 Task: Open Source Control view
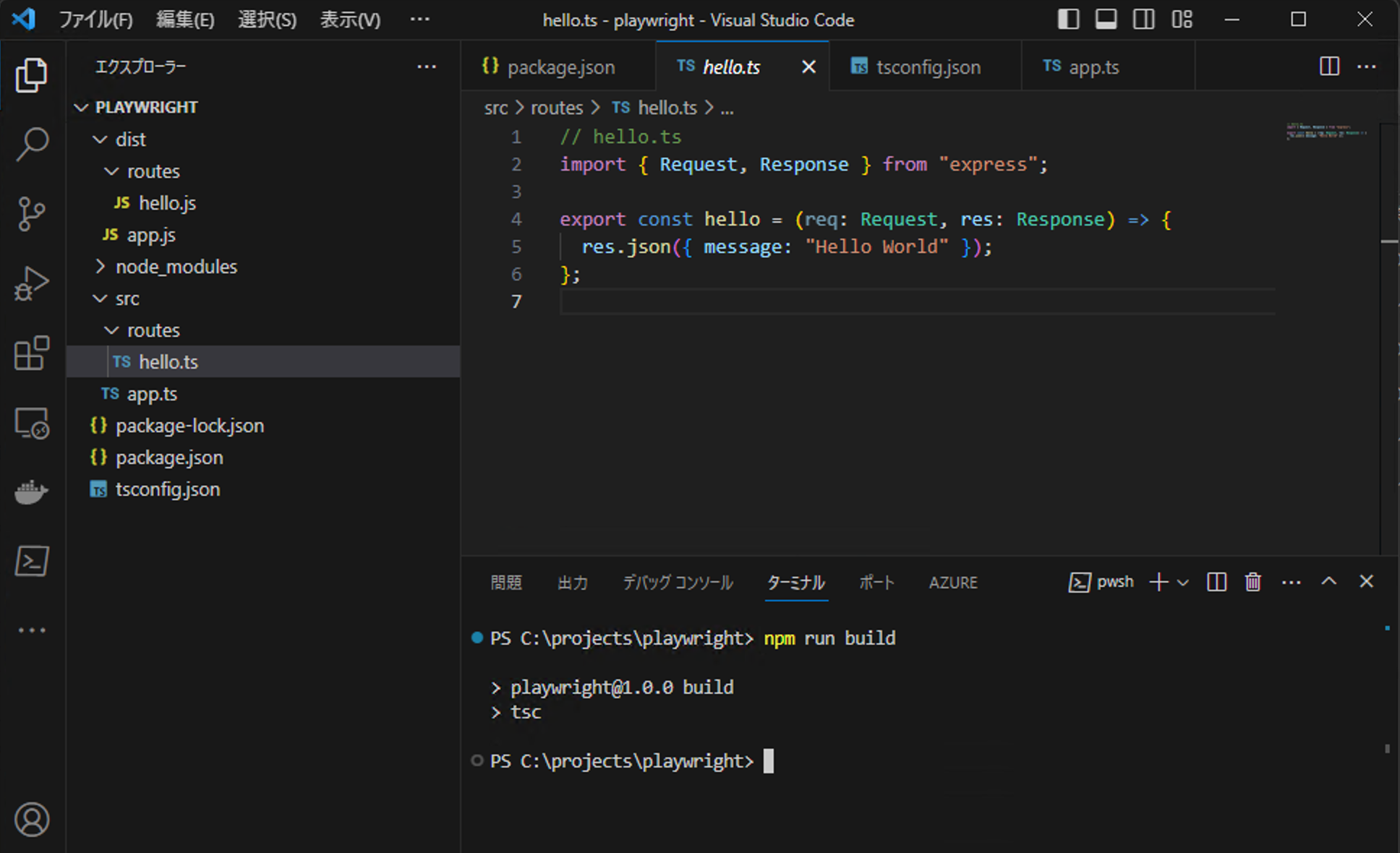pyautogui.click(x=32, y=214)
